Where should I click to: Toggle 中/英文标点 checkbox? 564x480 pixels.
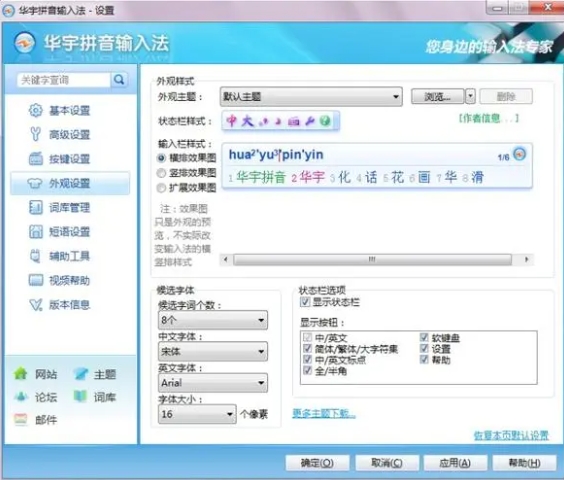click(x=307, y=359)
